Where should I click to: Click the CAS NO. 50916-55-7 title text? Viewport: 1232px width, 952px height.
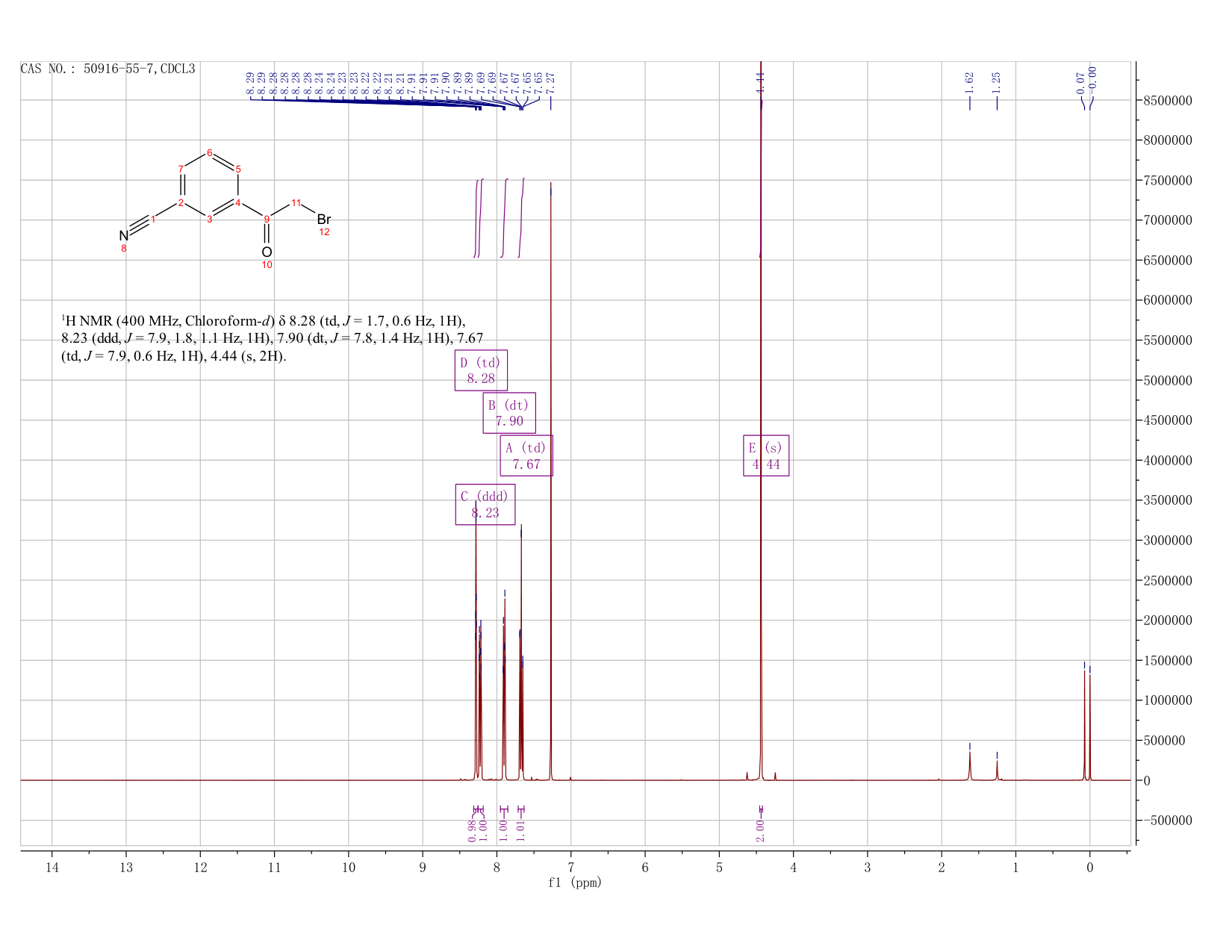(108, 69)
